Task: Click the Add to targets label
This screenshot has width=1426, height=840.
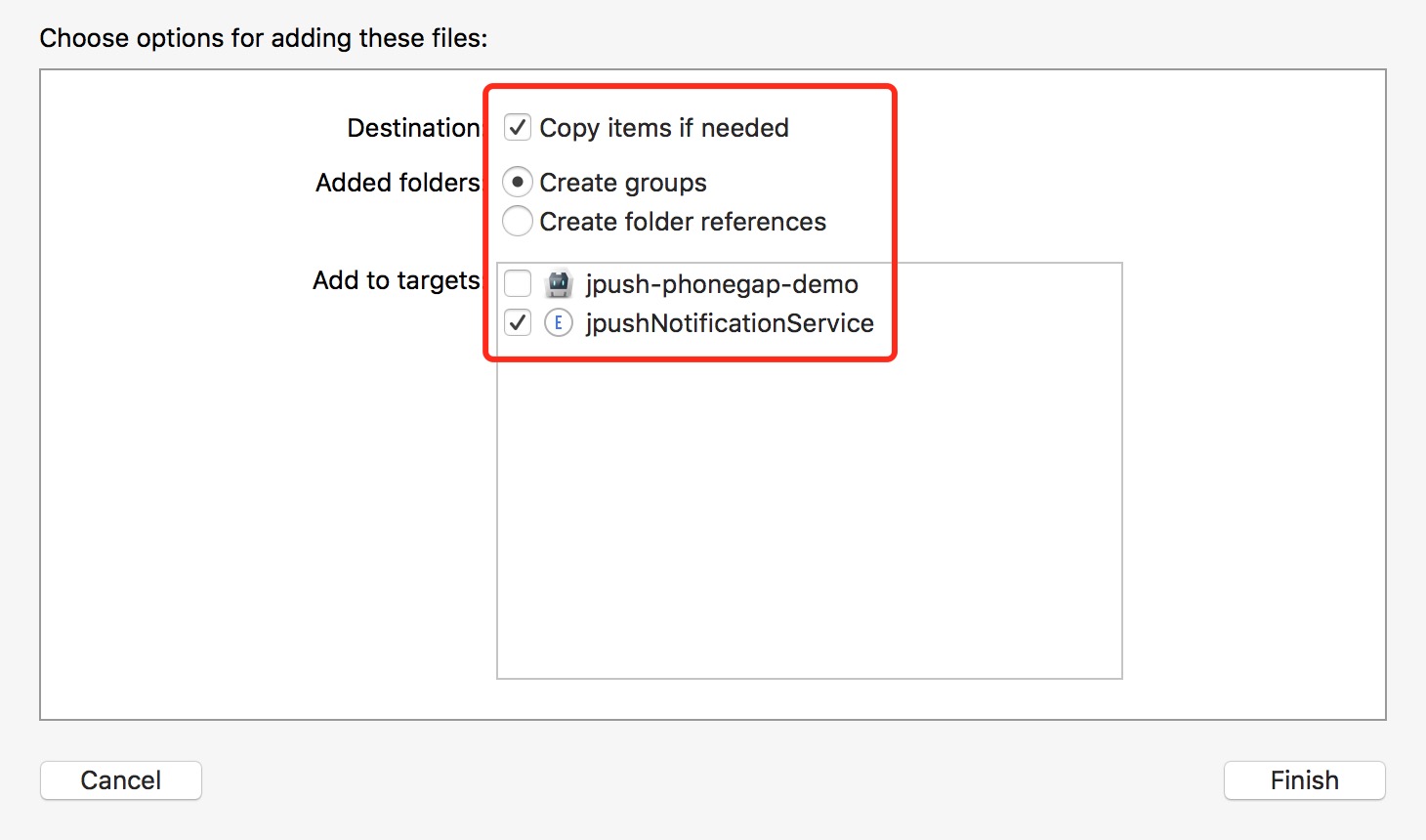Action: point(396,280)
